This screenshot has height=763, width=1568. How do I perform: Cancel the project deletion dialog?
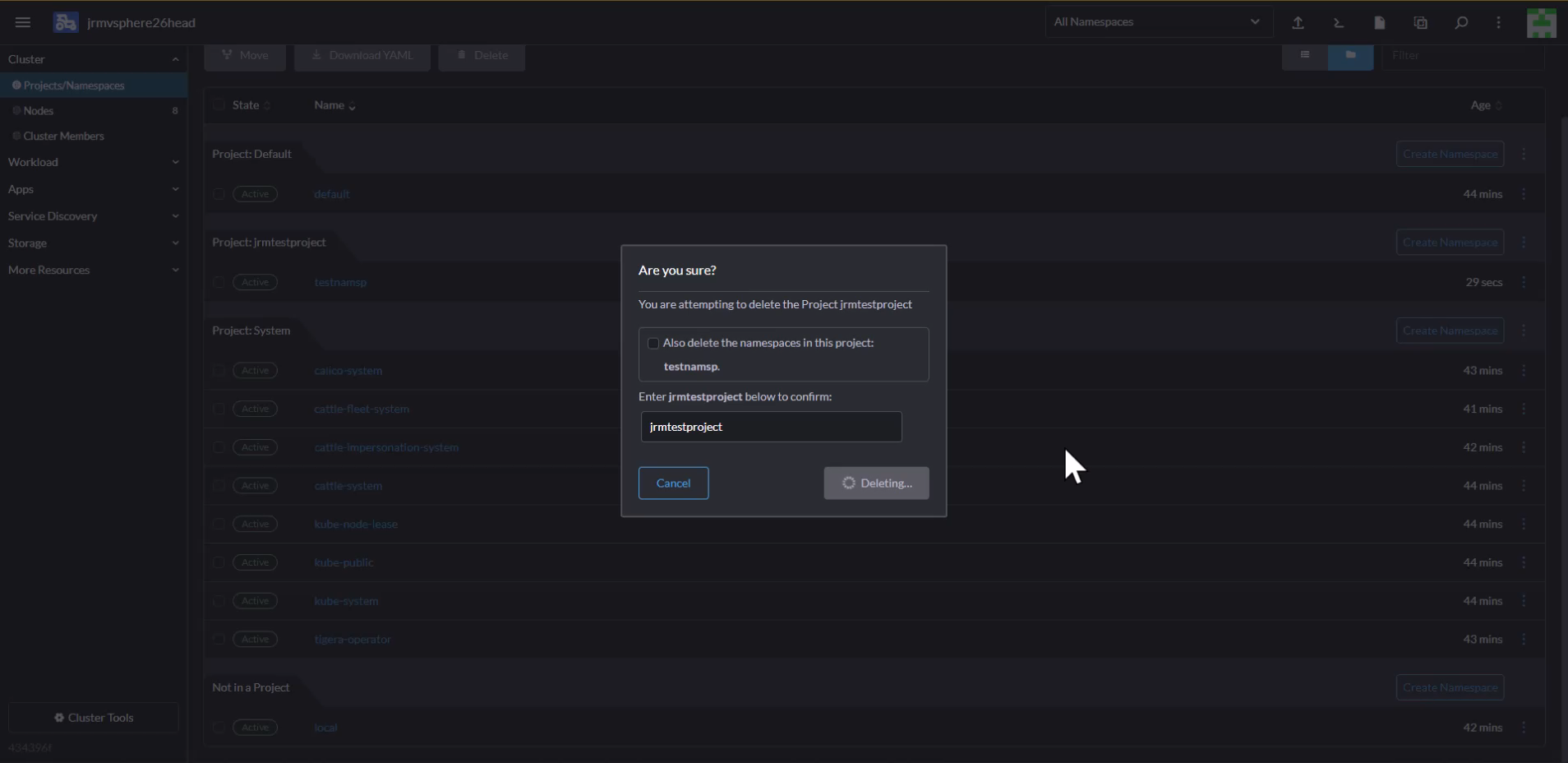pos(673,483)
